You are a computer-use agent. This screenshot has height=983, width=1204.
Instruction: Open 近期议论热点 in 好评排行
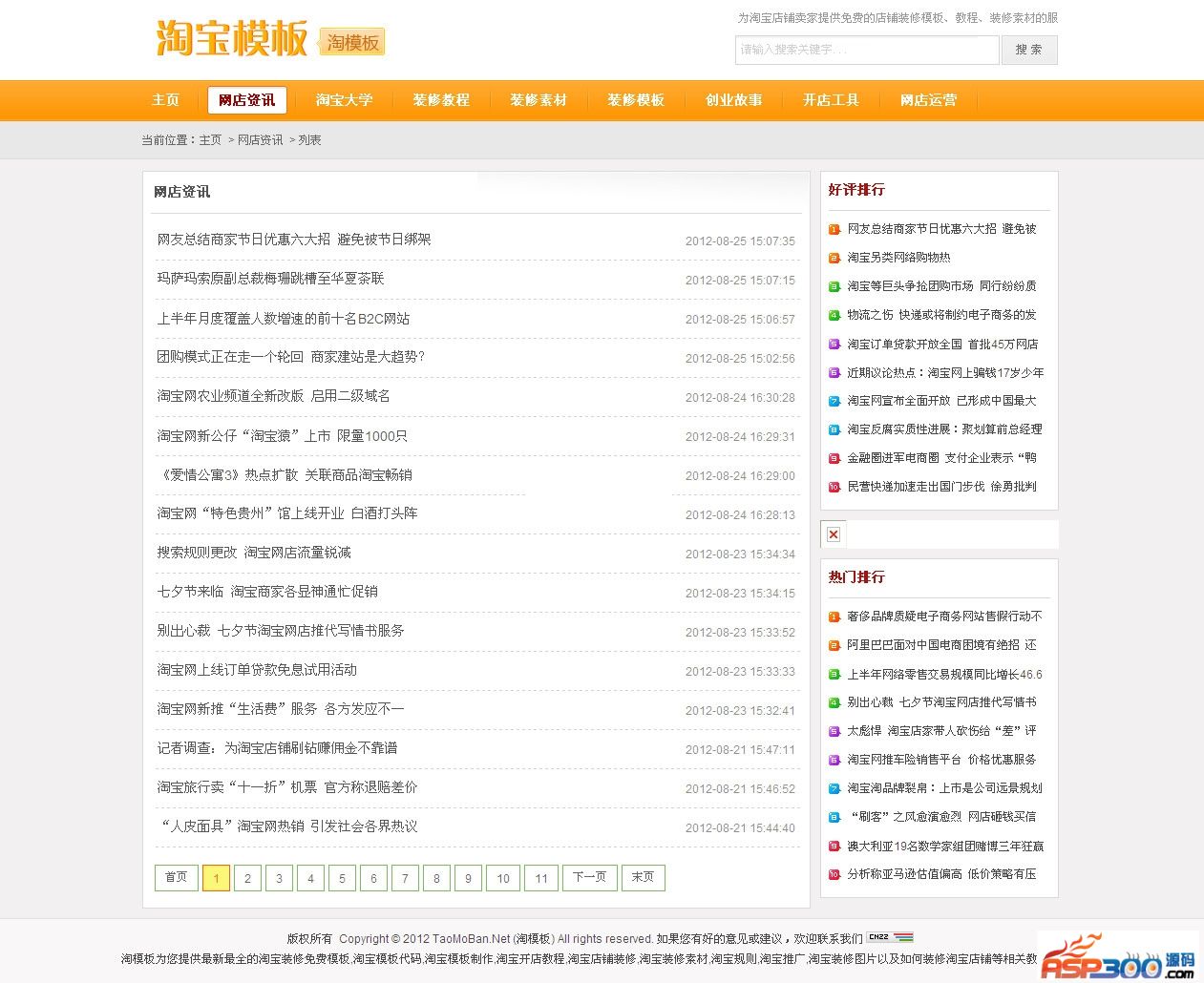point(945,373)
